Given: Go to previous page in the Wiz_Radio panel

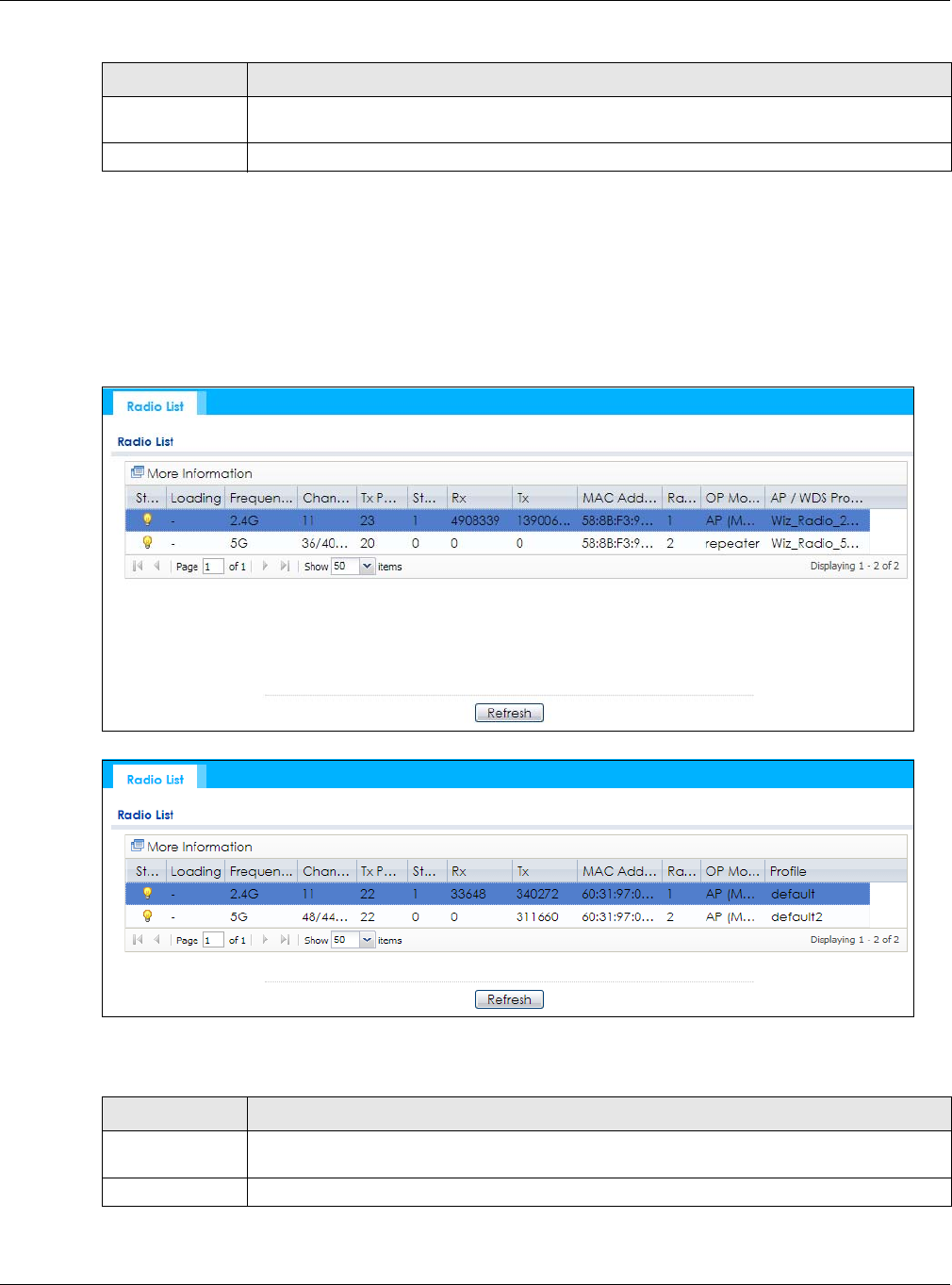Looking at the screenshot, I should tap(157, 566).
